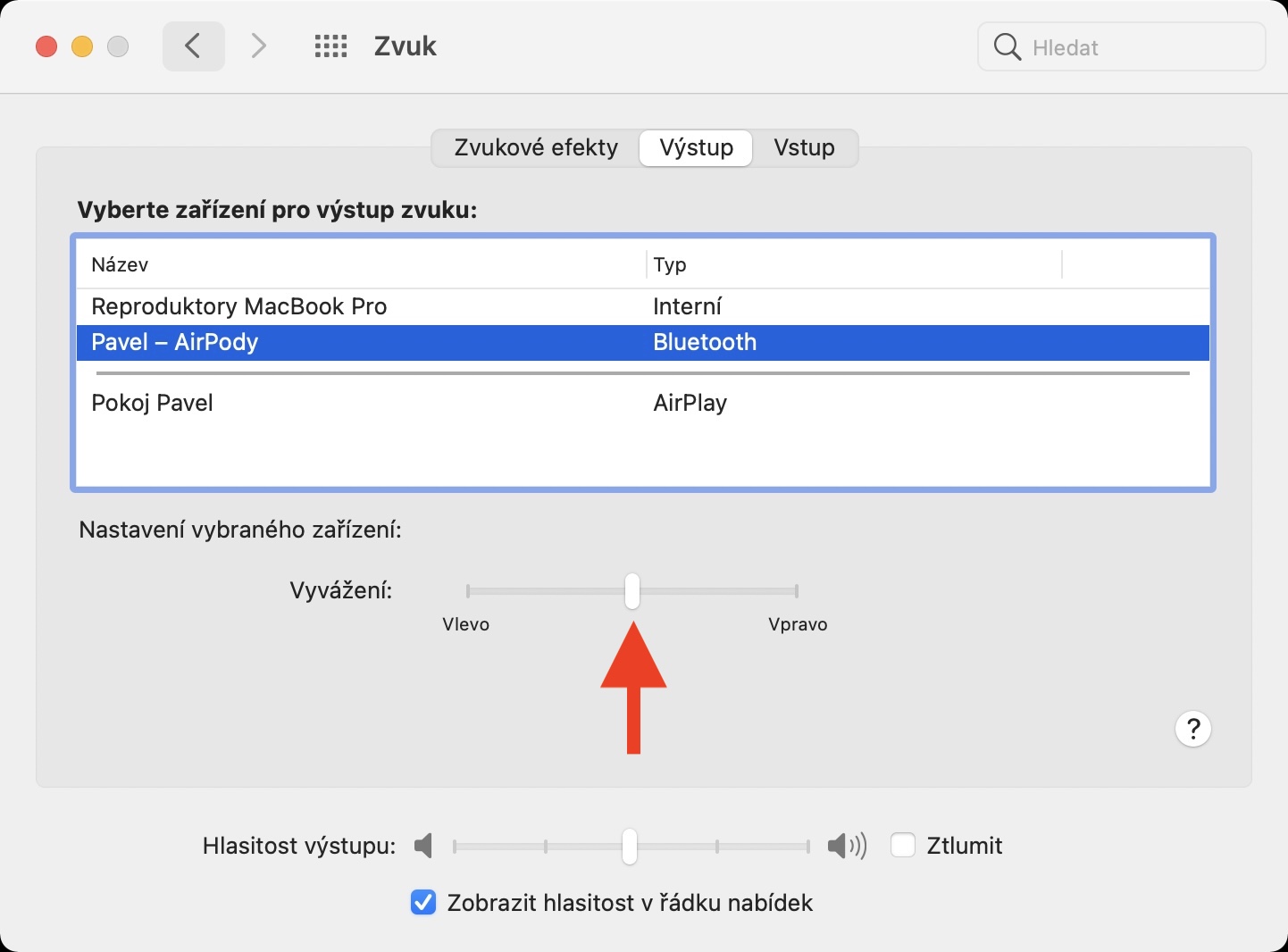Go back with the left chevron button
Viewport: 1288px width, 952px height.
pos(193,46)
